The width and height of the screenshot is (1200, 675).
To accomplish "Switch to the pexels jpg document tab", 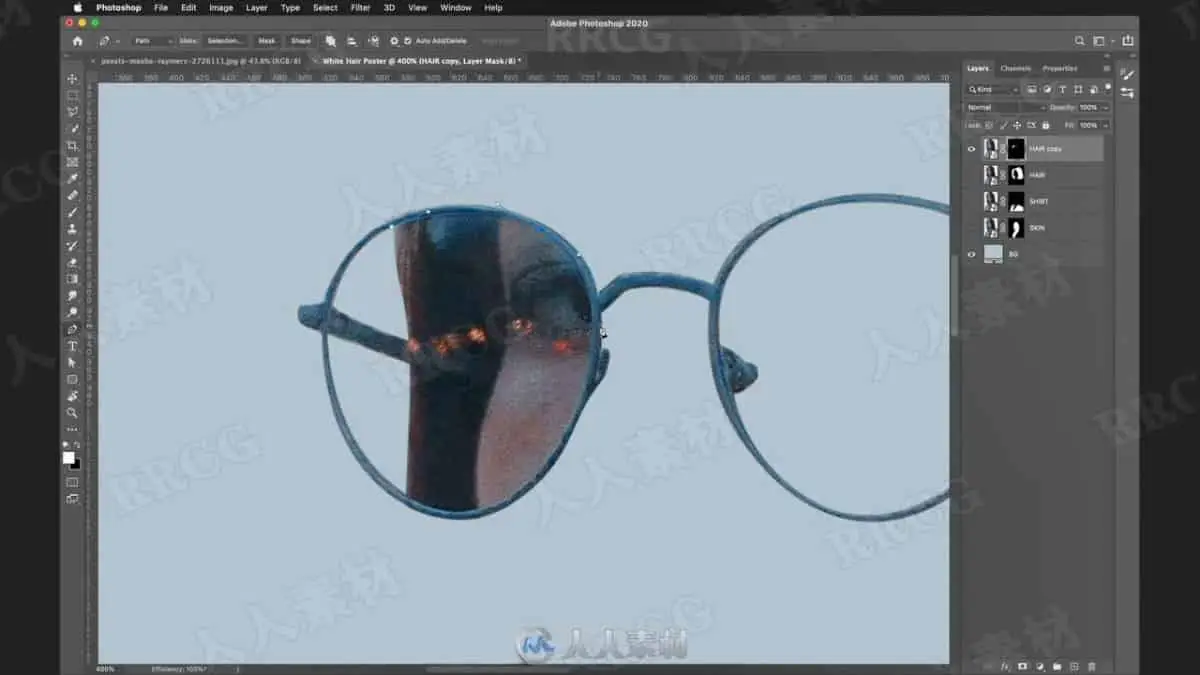I will point(200,61).
